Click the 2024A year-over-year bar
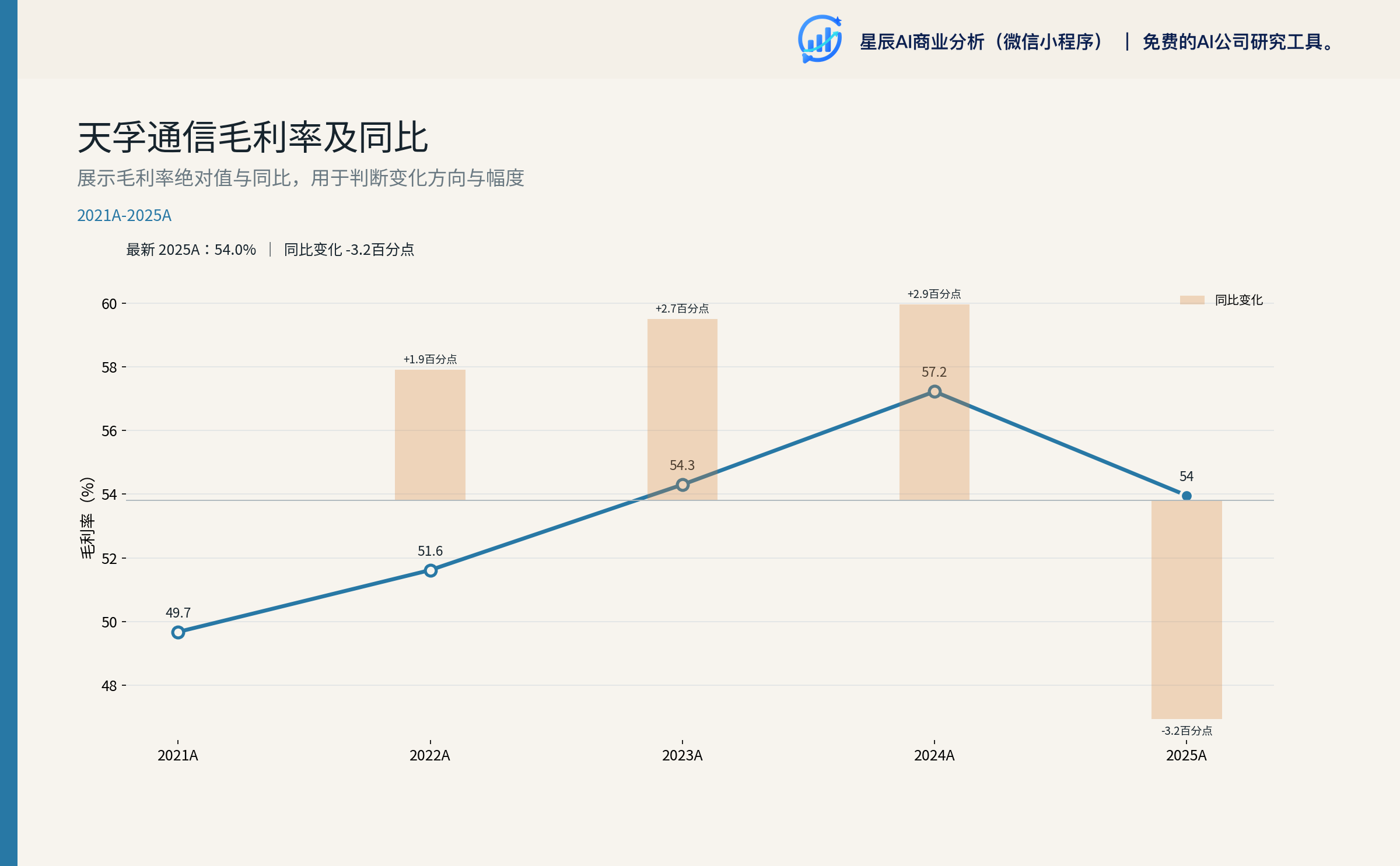 click(935, 402)
